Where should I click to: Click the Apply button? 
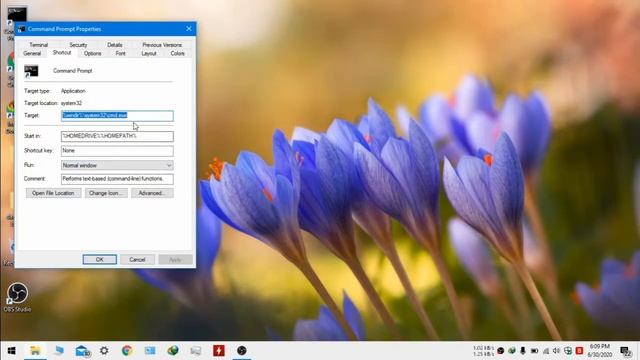(x=175, y=260)
